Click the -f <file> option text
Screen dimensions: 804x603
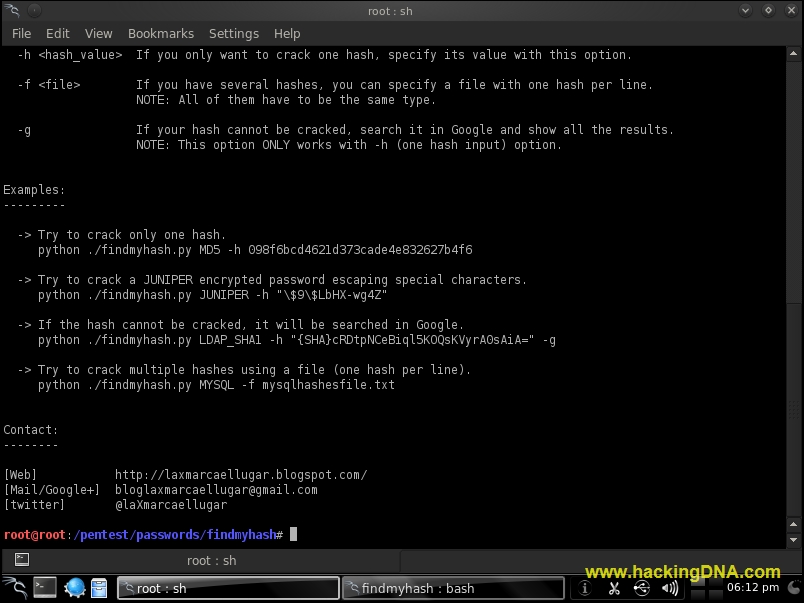[49, 85]
